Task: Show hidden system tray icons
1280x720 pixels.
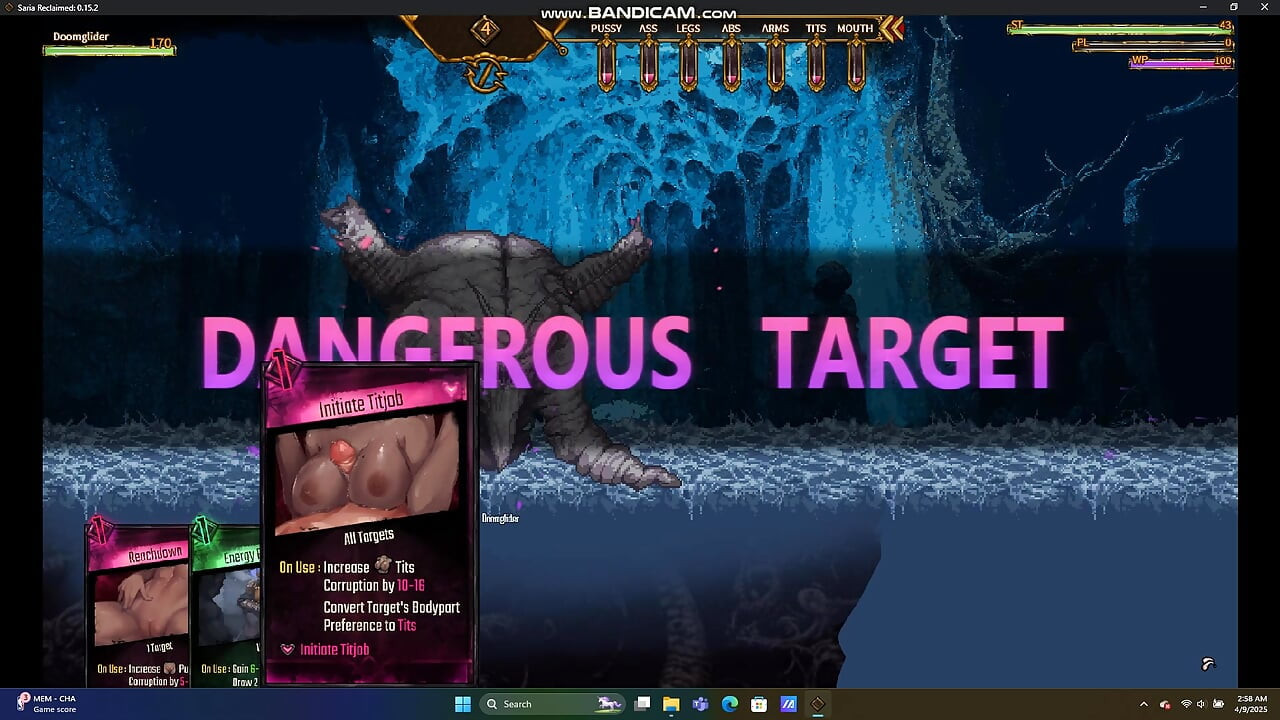Action: pos(1144,704)
